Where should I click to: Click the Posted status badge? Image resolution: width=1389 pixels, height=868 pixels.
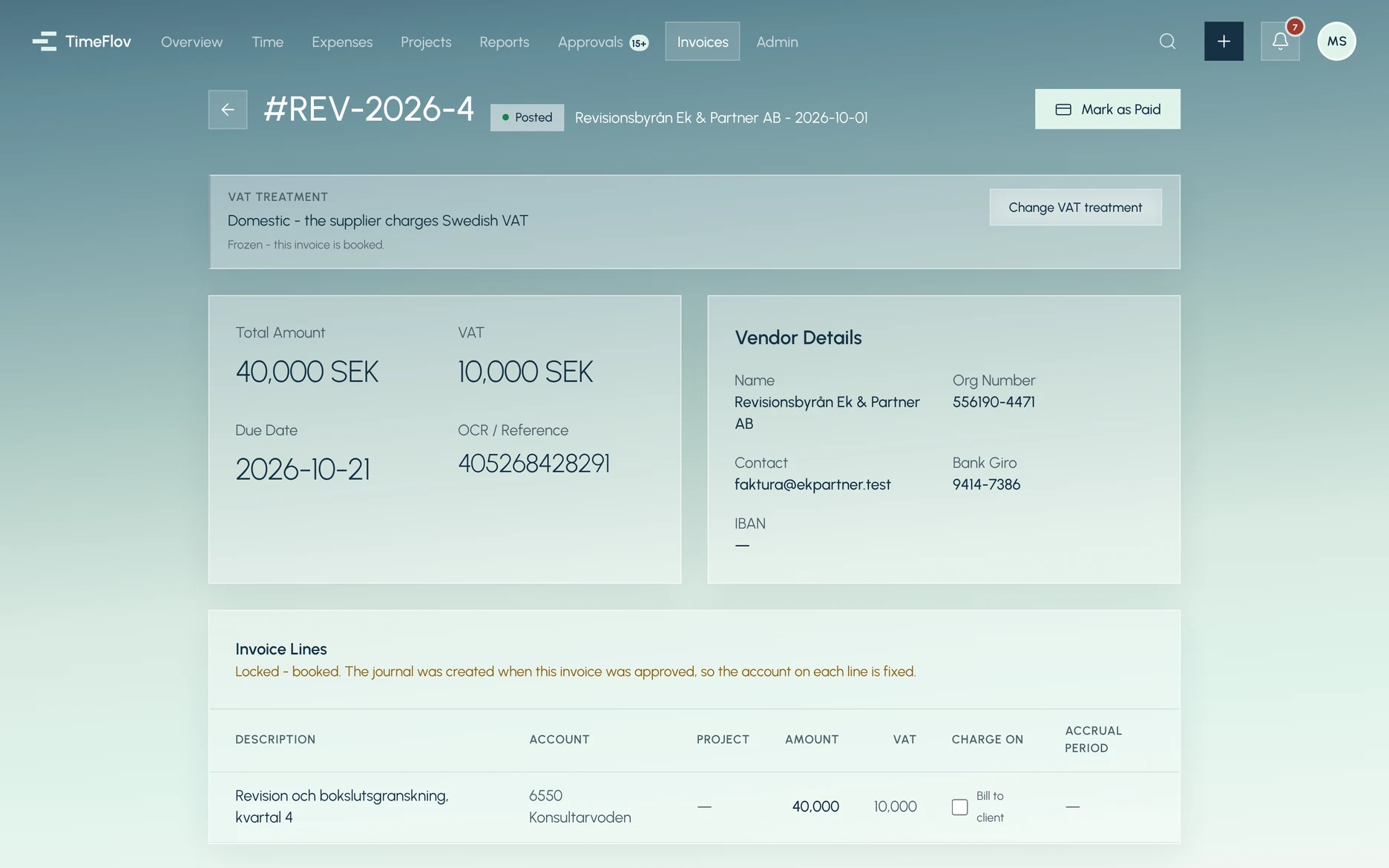point(527,117)
